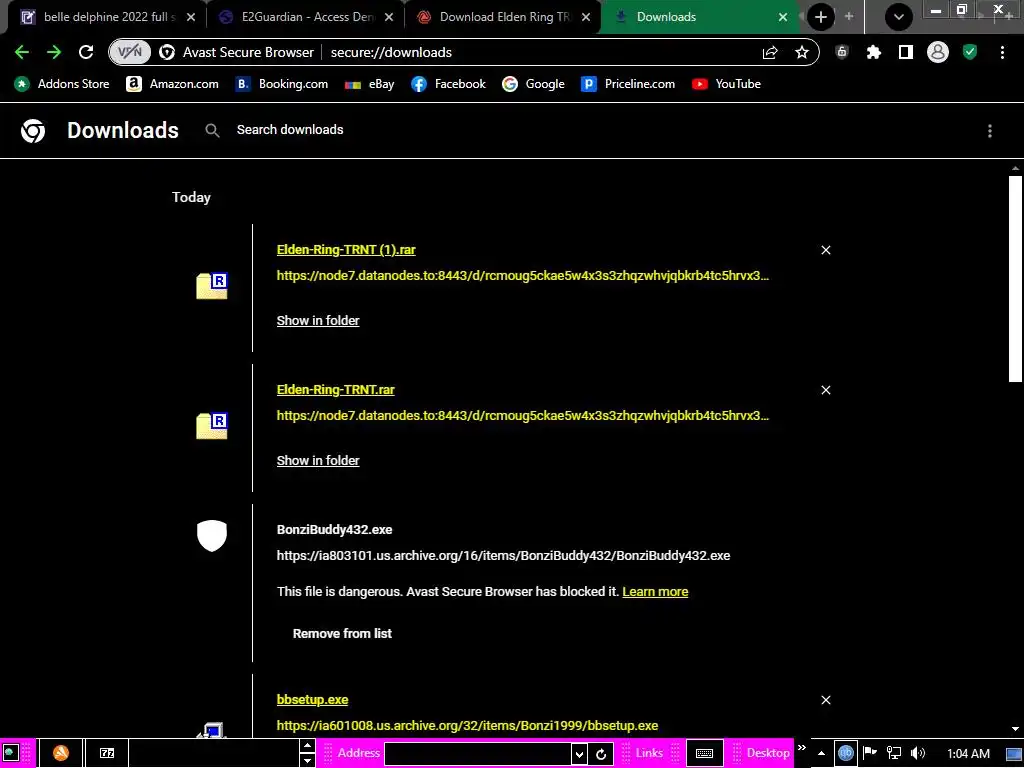
Task: Open the Facebook bookmark
Action: [448, 84]
